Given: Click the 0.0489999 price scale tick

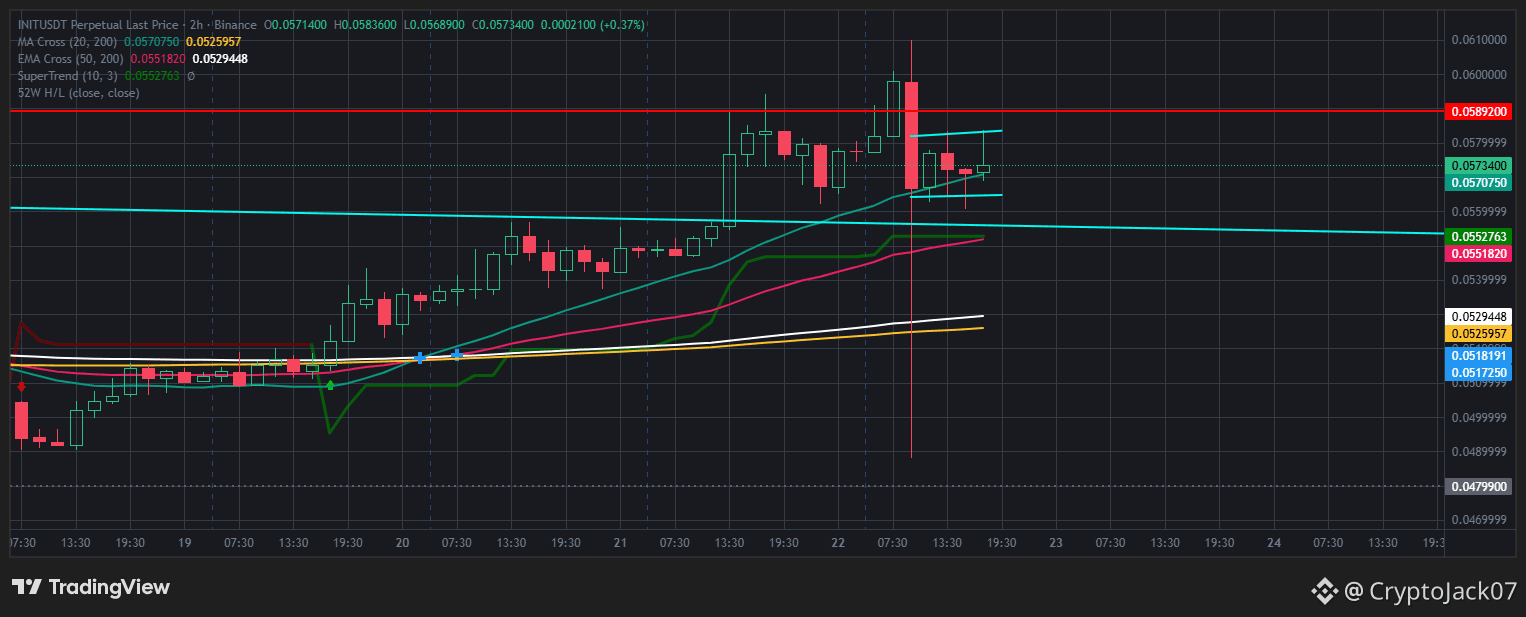Looking at the screenshot, I should point(1478,451).
